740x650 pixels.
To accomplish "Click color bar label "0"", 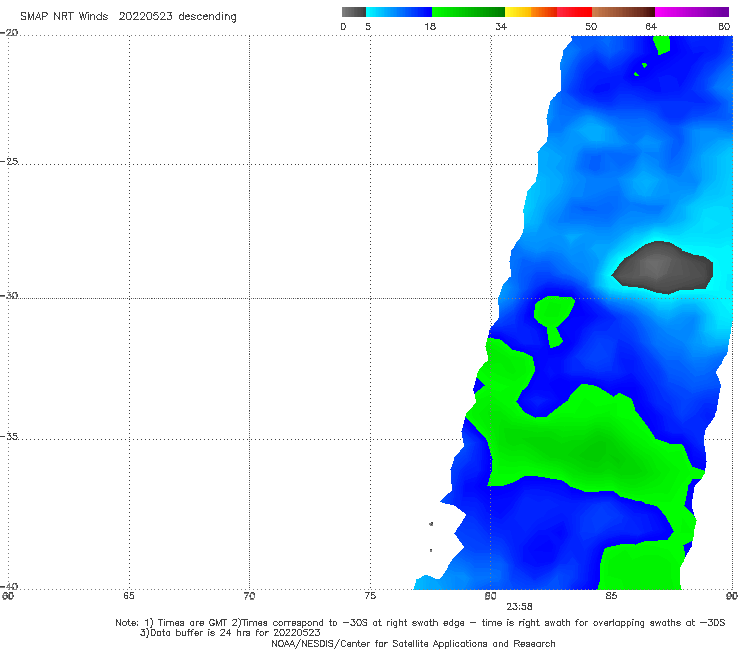I will 343,26.
